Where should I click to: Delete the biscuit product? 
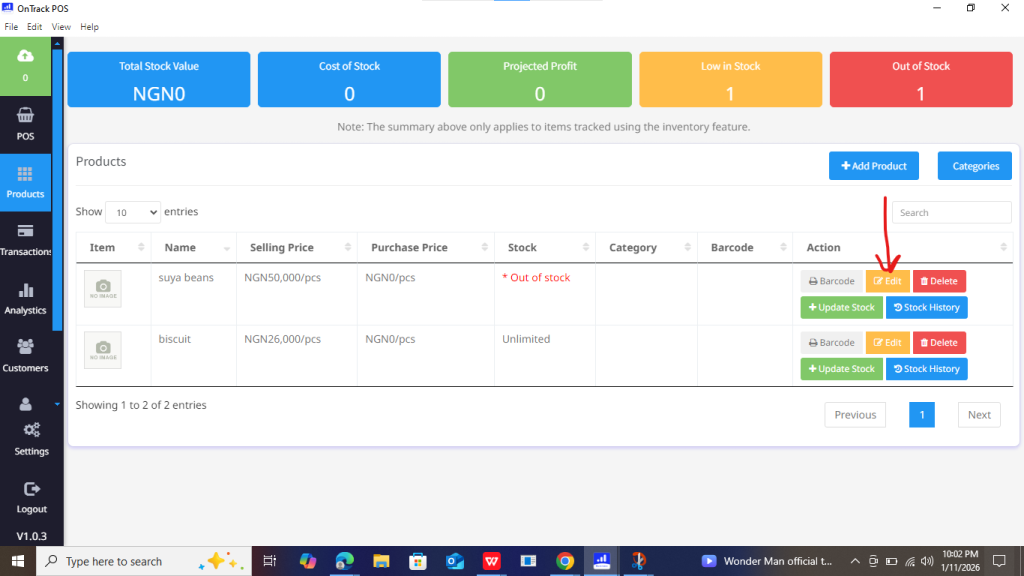(939, 343)
